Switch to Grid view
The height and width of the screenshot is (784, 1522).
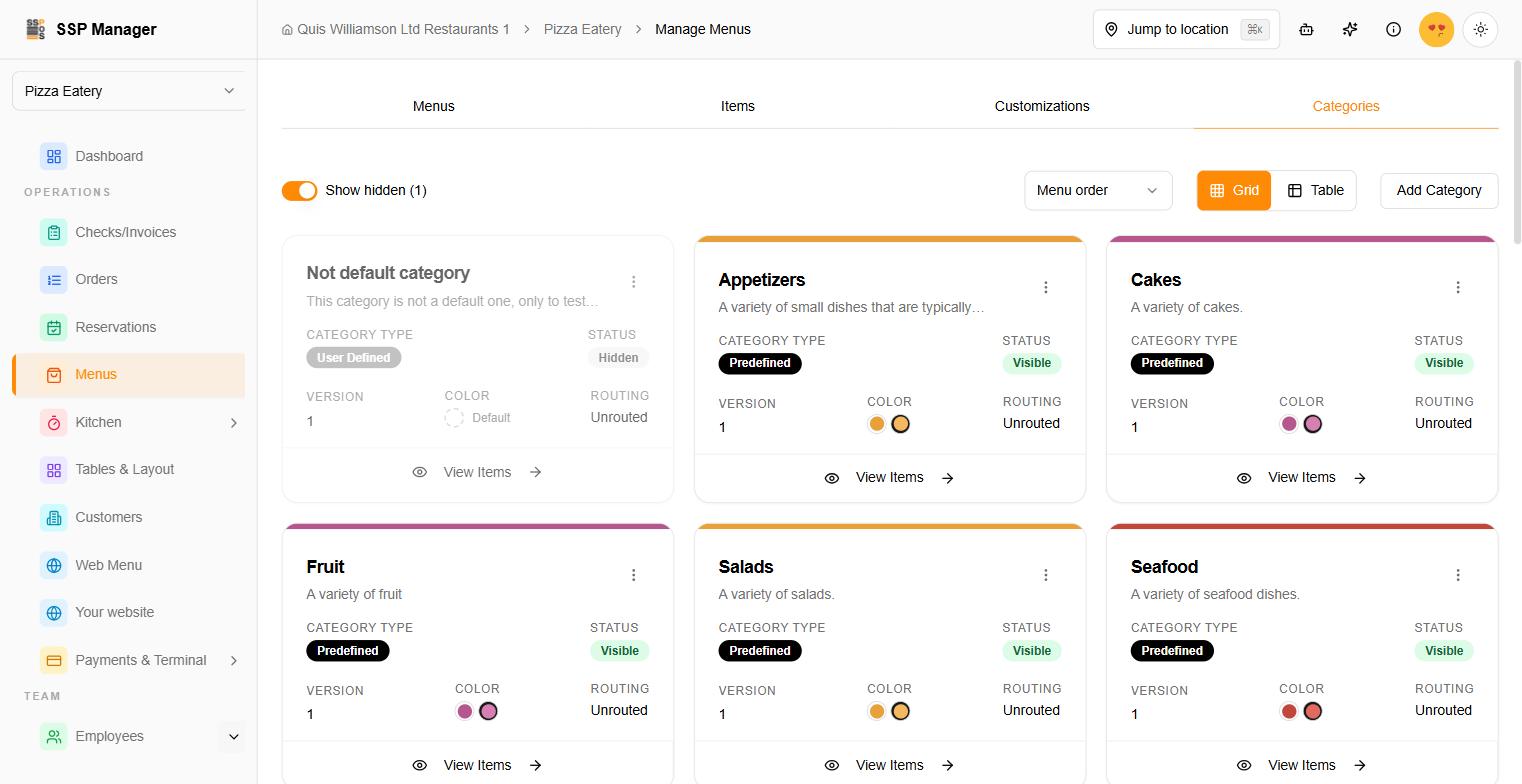pyautogui.click(x=1234, y=190)
